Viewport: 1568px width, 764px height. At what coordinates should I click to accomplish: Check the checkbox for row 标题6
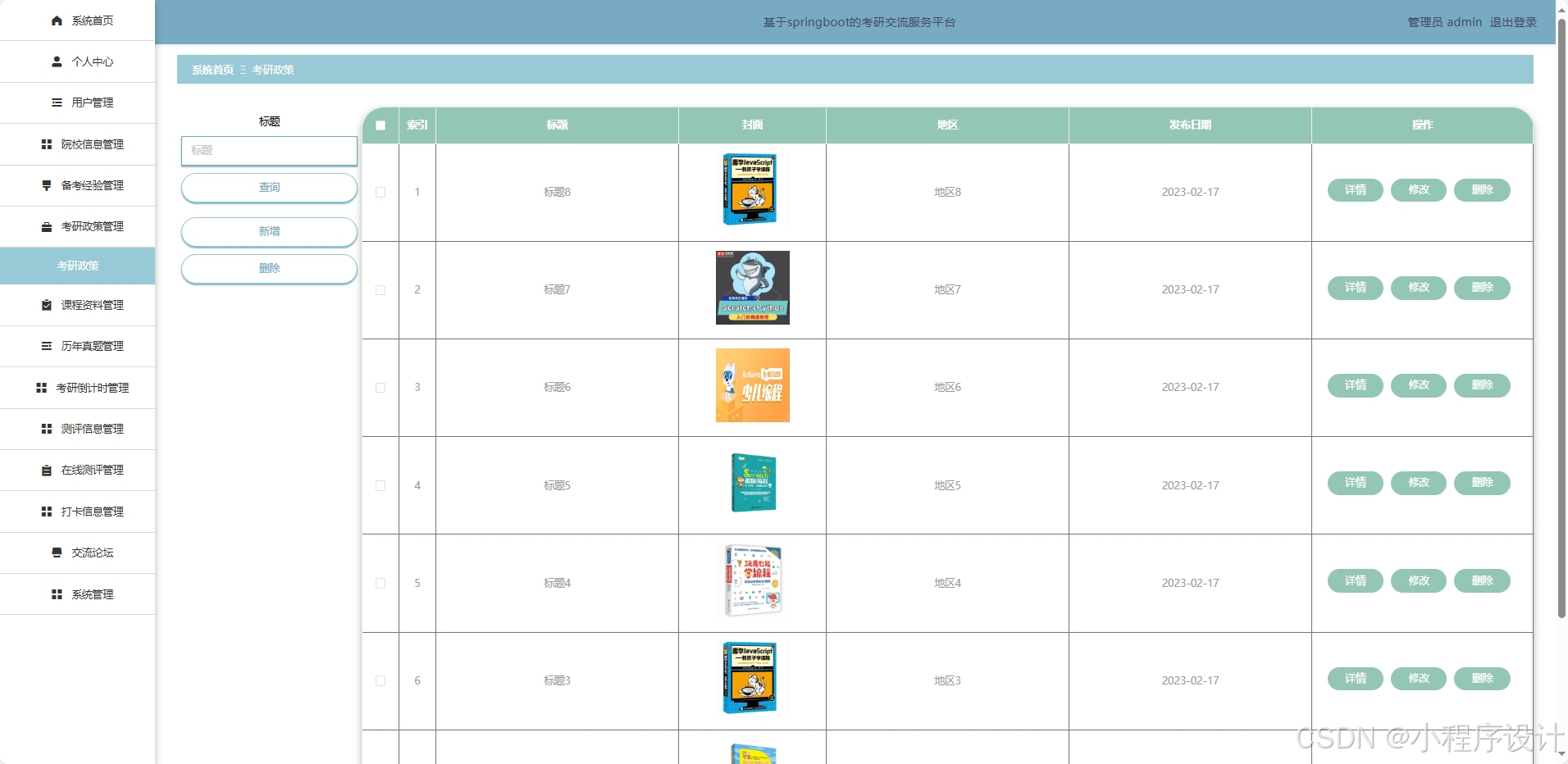pos(381,387)
